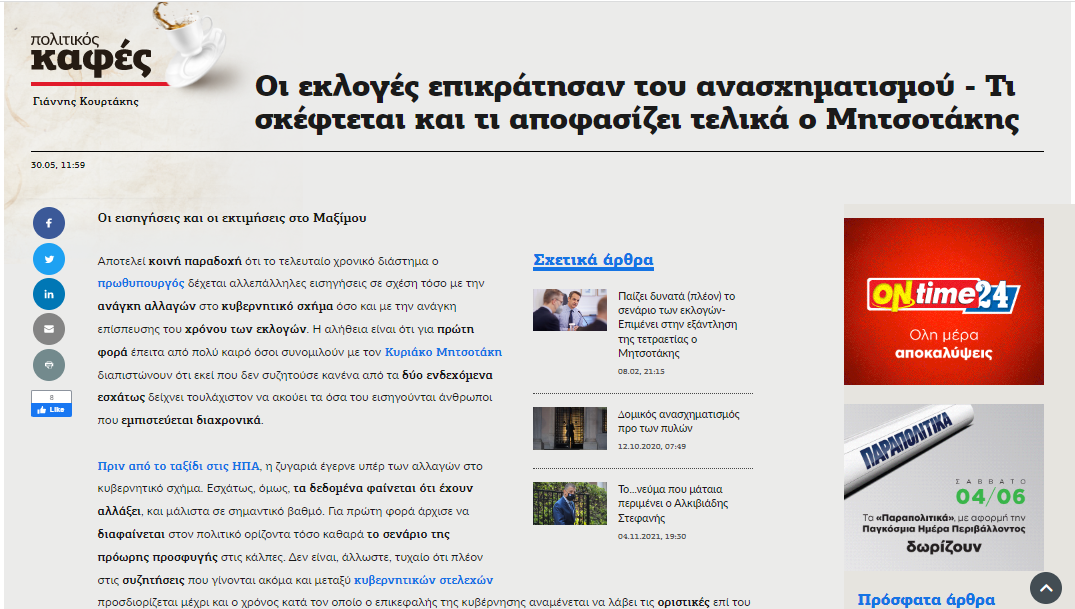The image size is (1075, 609).
Task: Open the 'Πριν από το ταξίδι στις ΗΠΑ' link
Action: pos(178,466)
